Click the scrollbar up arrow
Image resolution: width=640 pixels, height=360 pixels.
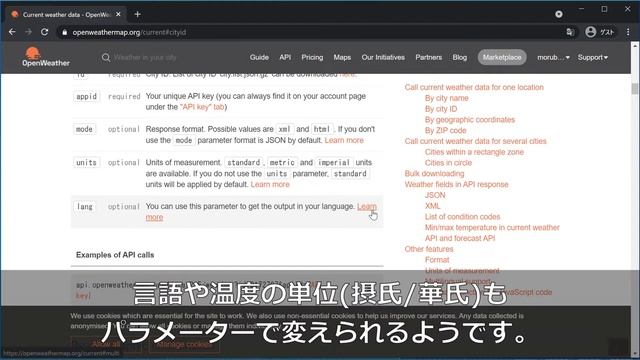coord(635,46)
